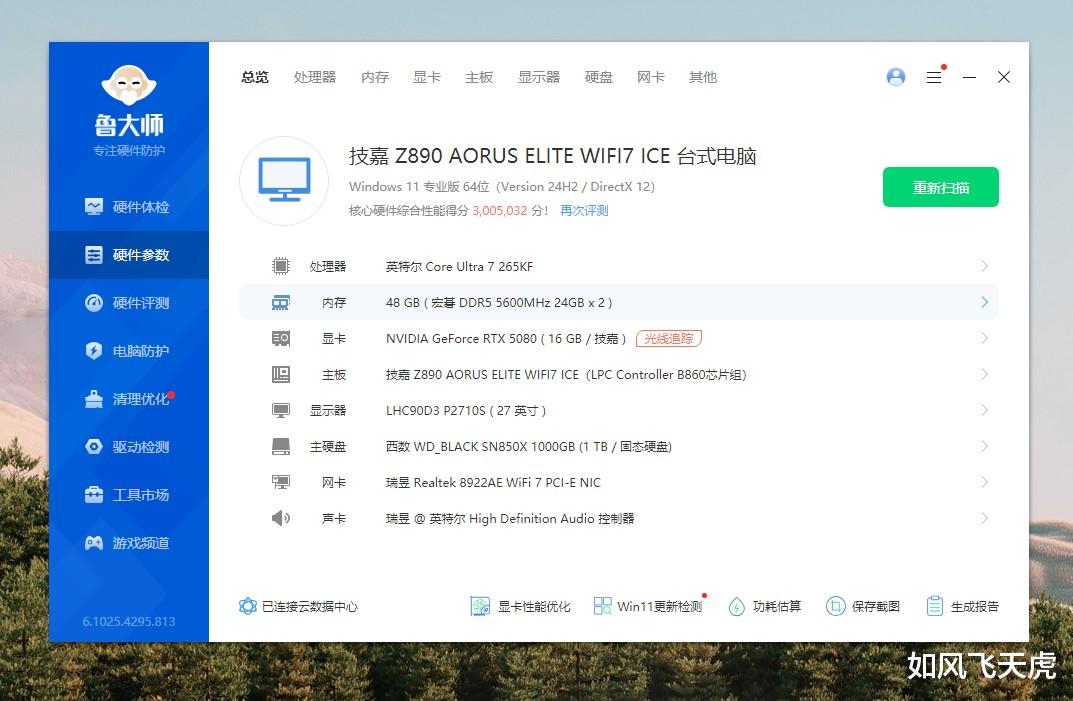Click the 声卡 speaker icon
This screenshot has width=1073, height=701.
coord(281,518)
